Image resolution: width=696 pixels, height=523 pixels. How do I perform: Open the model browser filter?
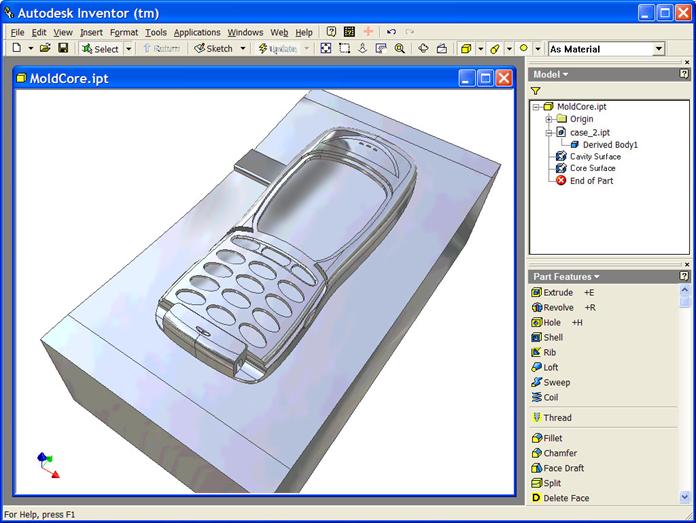tap(536, 91)
